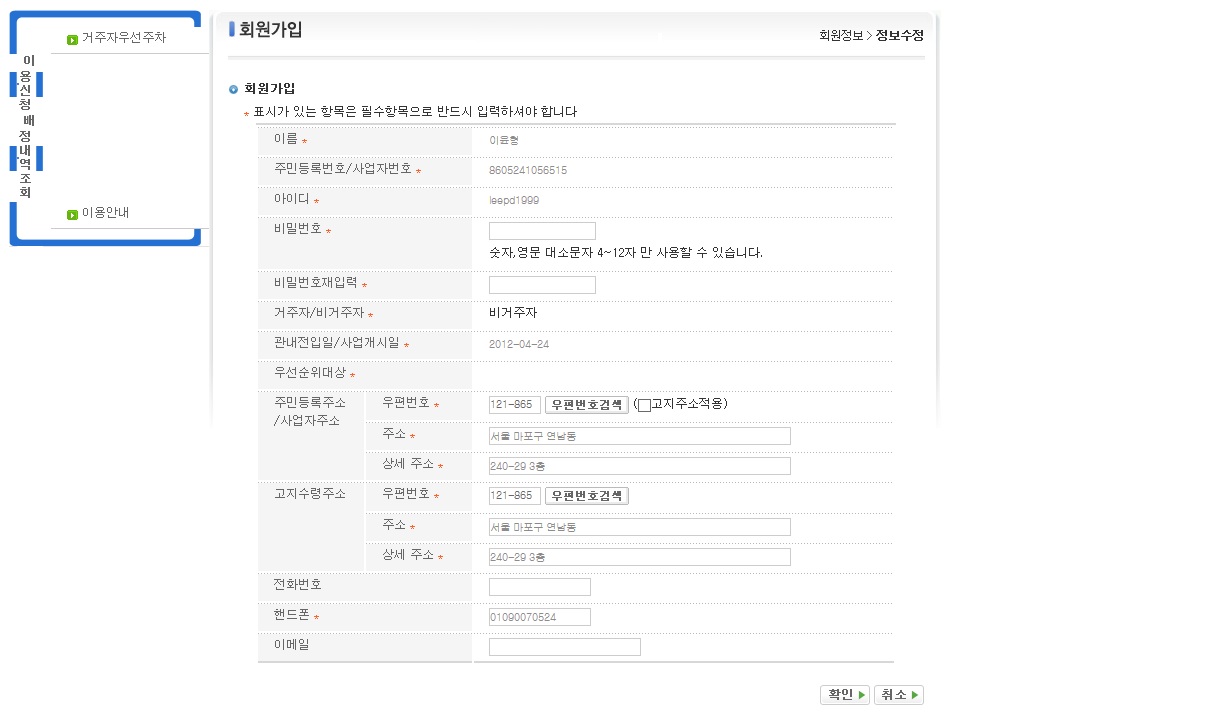Screen dimensions: 1218x726
Task: Focus the 비밀번호 password field
Action: pos(542,231)
